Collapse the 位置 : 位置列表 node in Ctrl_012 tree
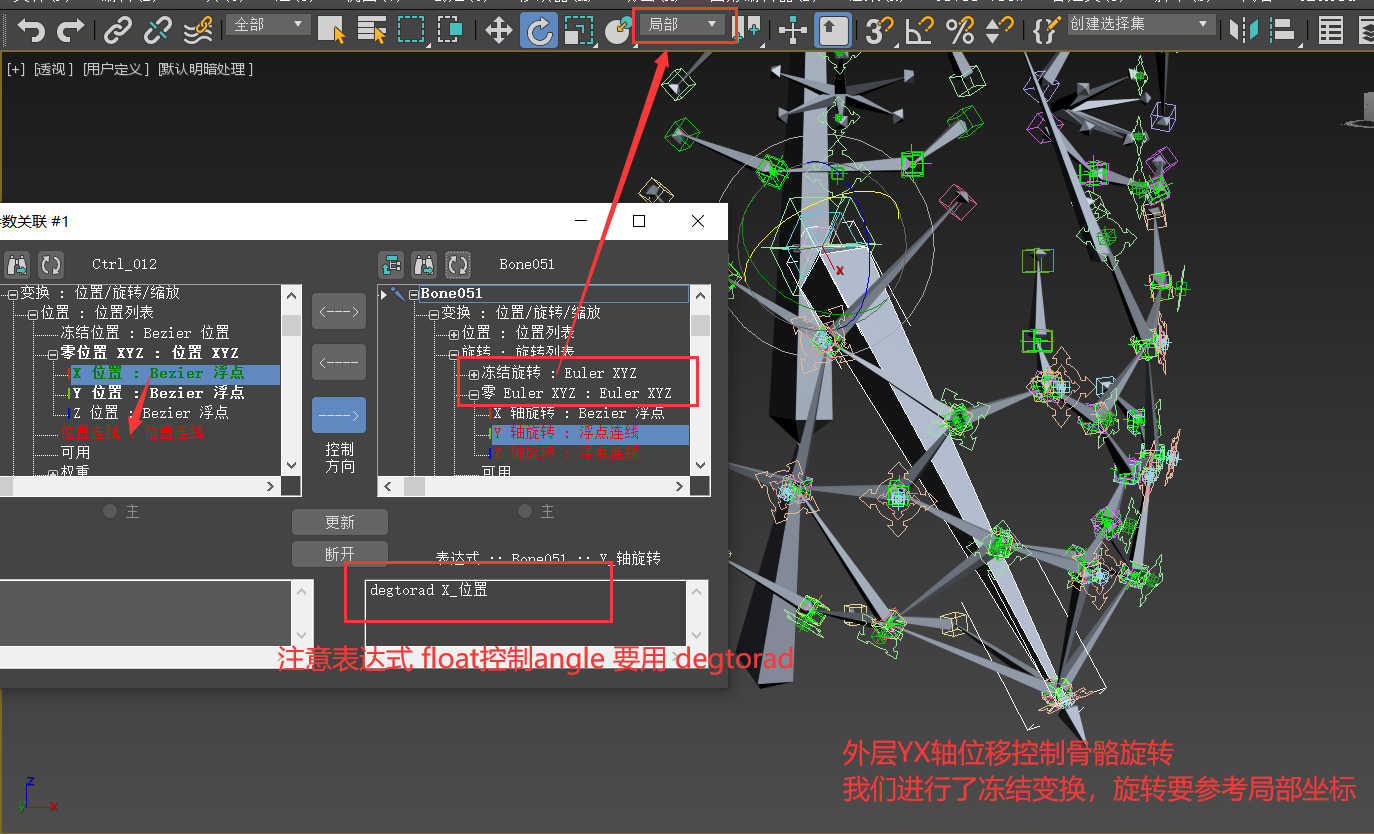This screenshot has height=834, width=1374. [x=33, y=313]
